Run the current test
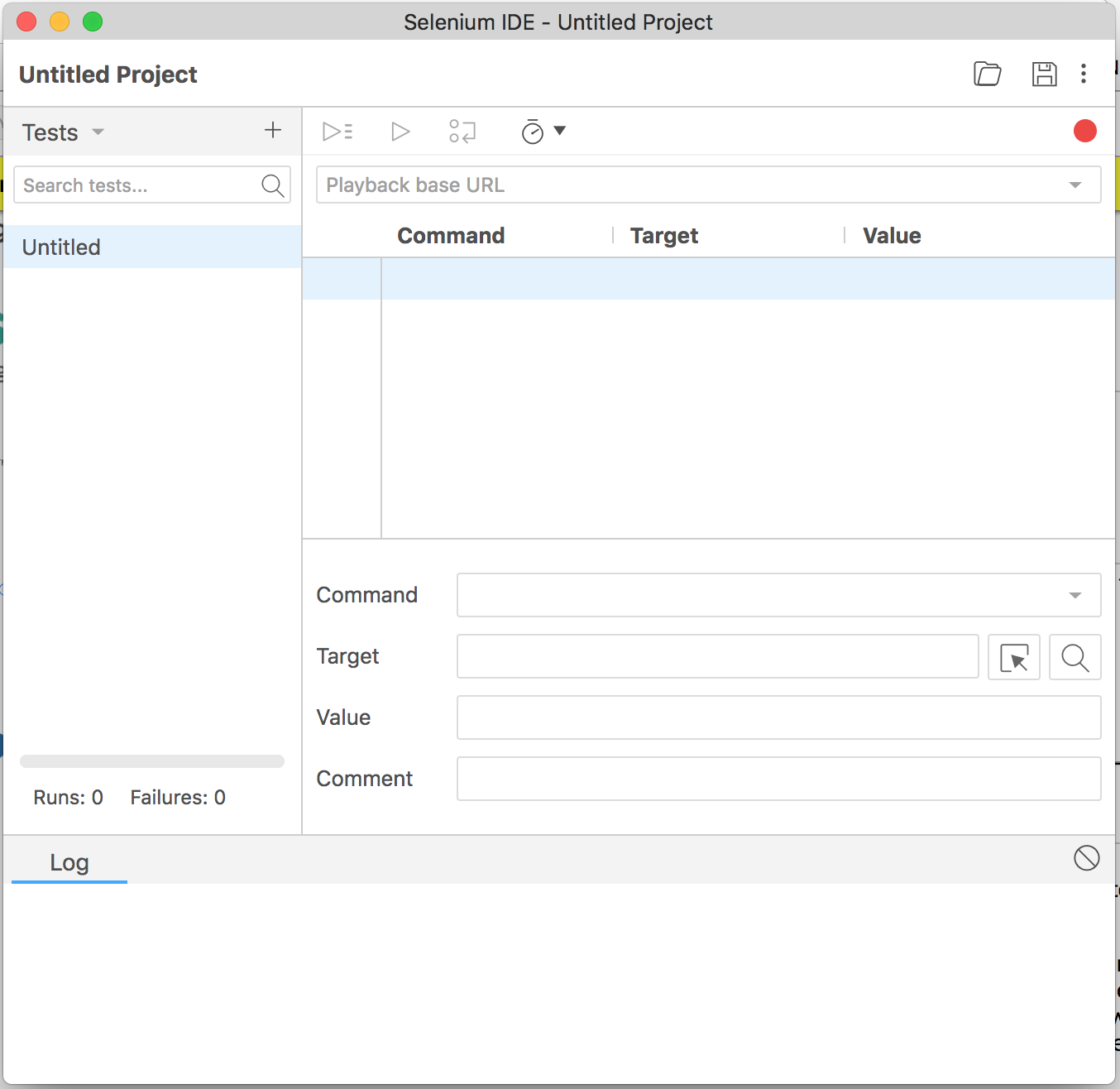 [x=400, y=132]
